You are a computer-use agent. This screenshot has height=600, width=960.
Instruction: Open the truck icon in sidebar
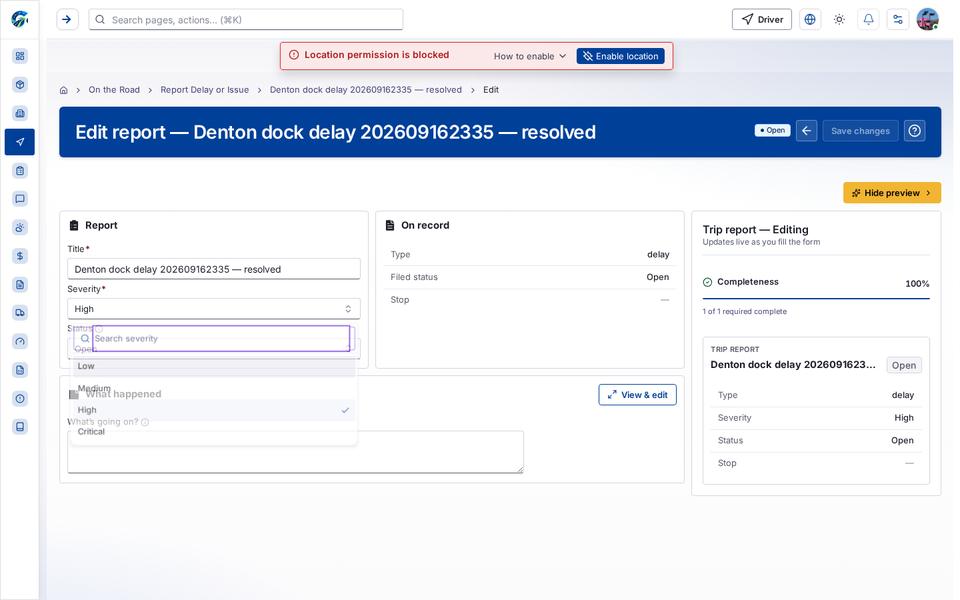[x=20, y=313]
